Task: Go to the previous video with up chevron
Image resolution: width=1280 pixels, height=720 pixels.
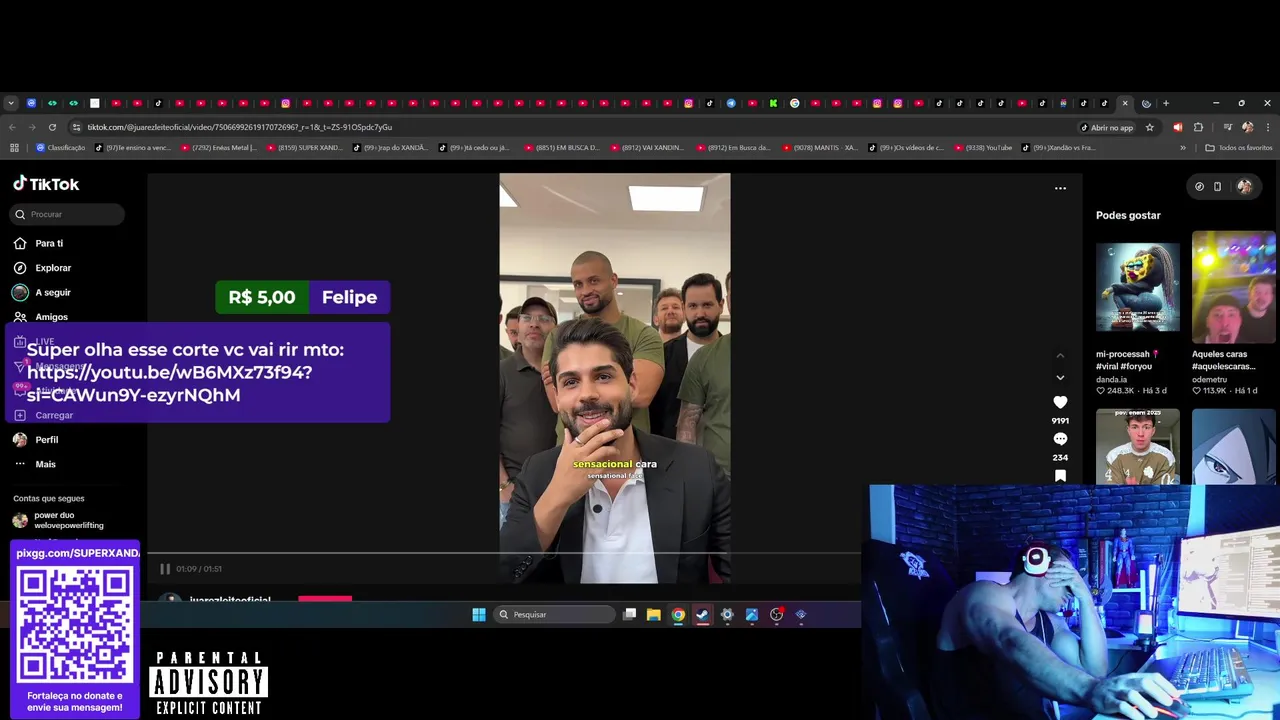Action: [1060, 356]
